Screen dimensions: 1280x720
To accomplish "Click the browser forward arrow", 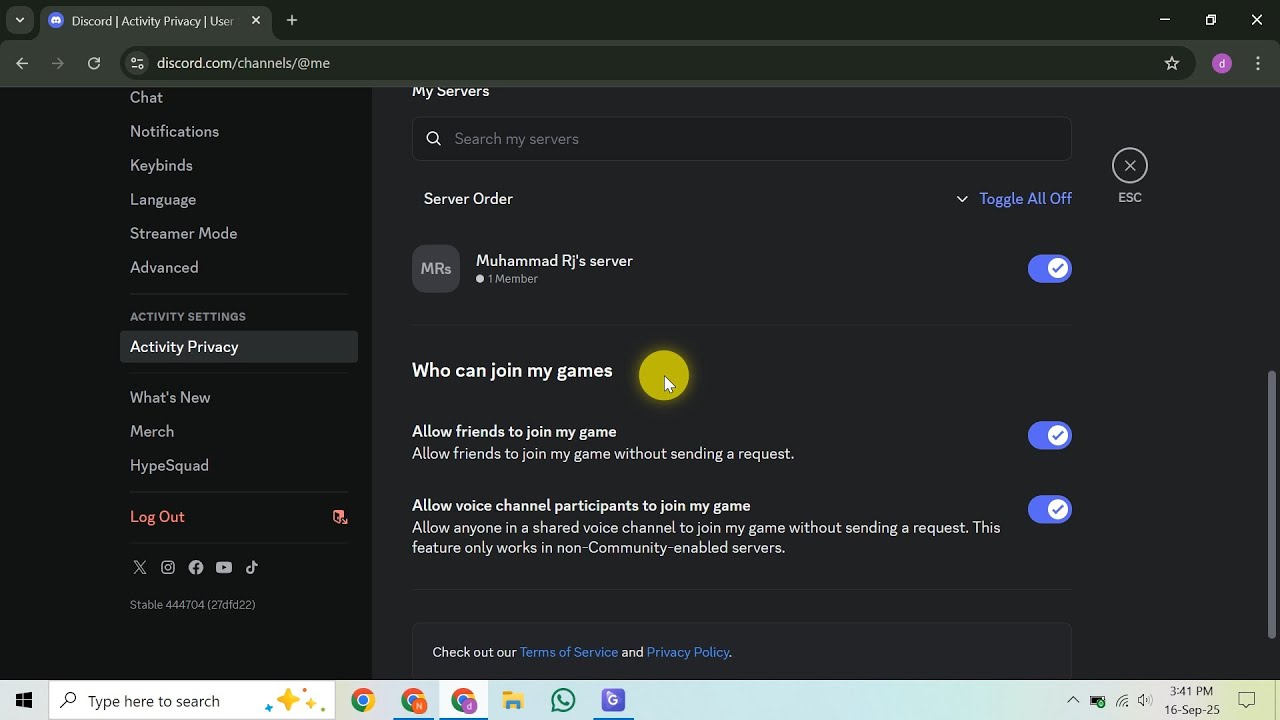I will (x=58, y=63).
